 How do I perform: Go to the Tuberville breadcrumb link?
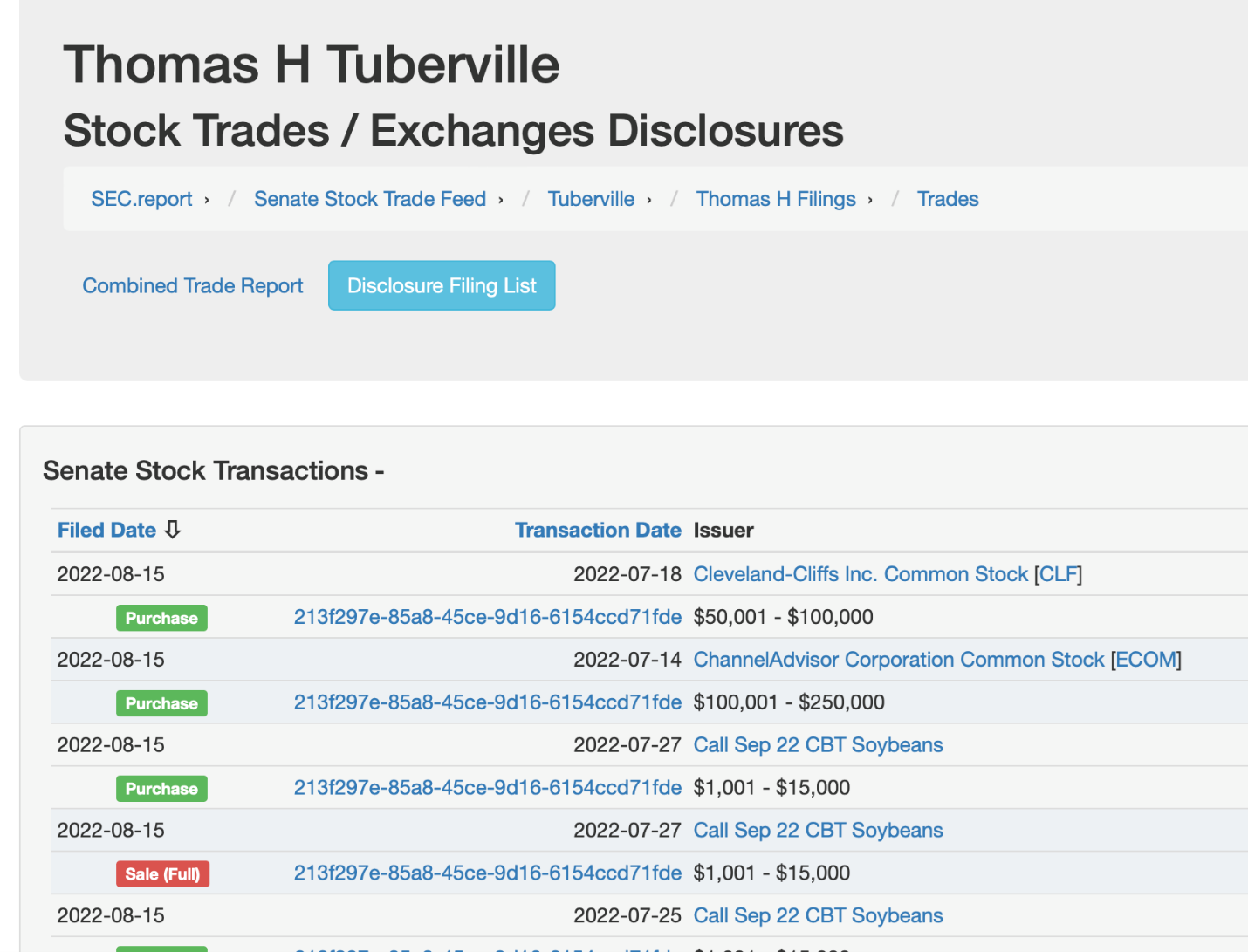(591, 199)
